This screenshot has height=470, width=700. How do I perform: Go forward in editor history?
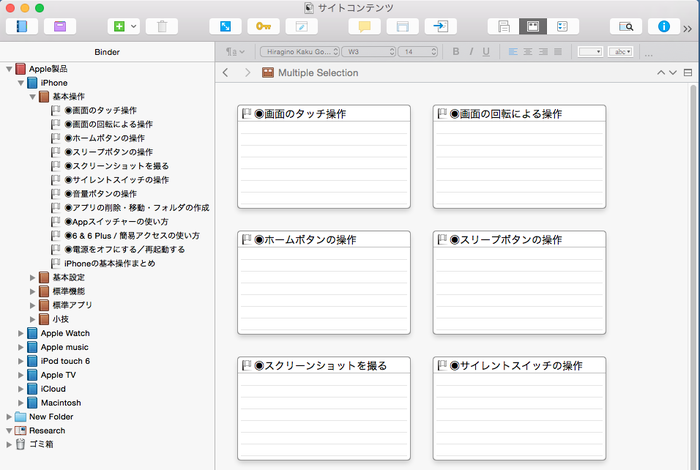(x=247, y=72)
